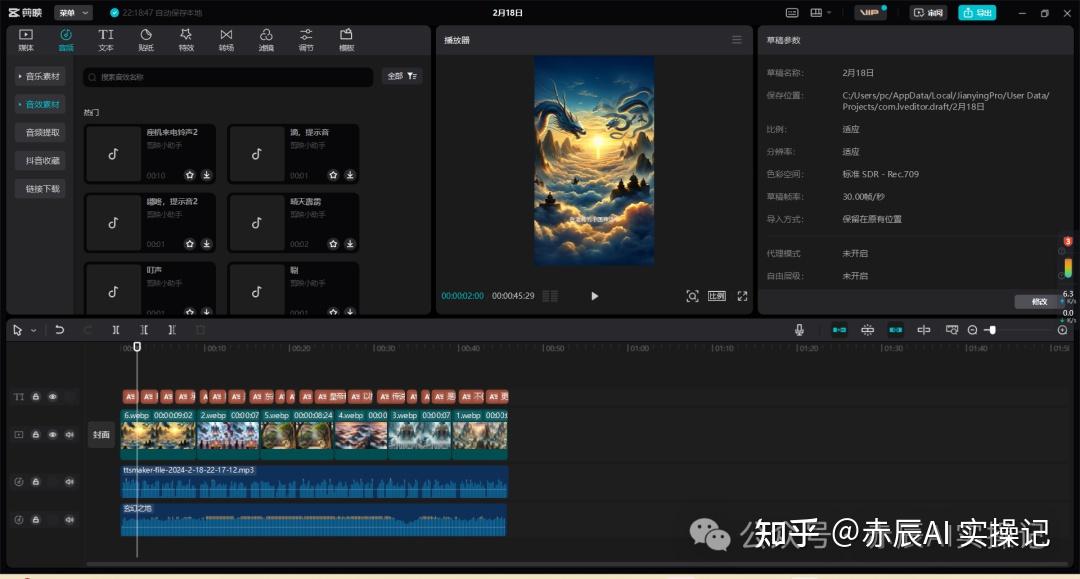Select the 6.webp clip on timeline

(158, 434)
